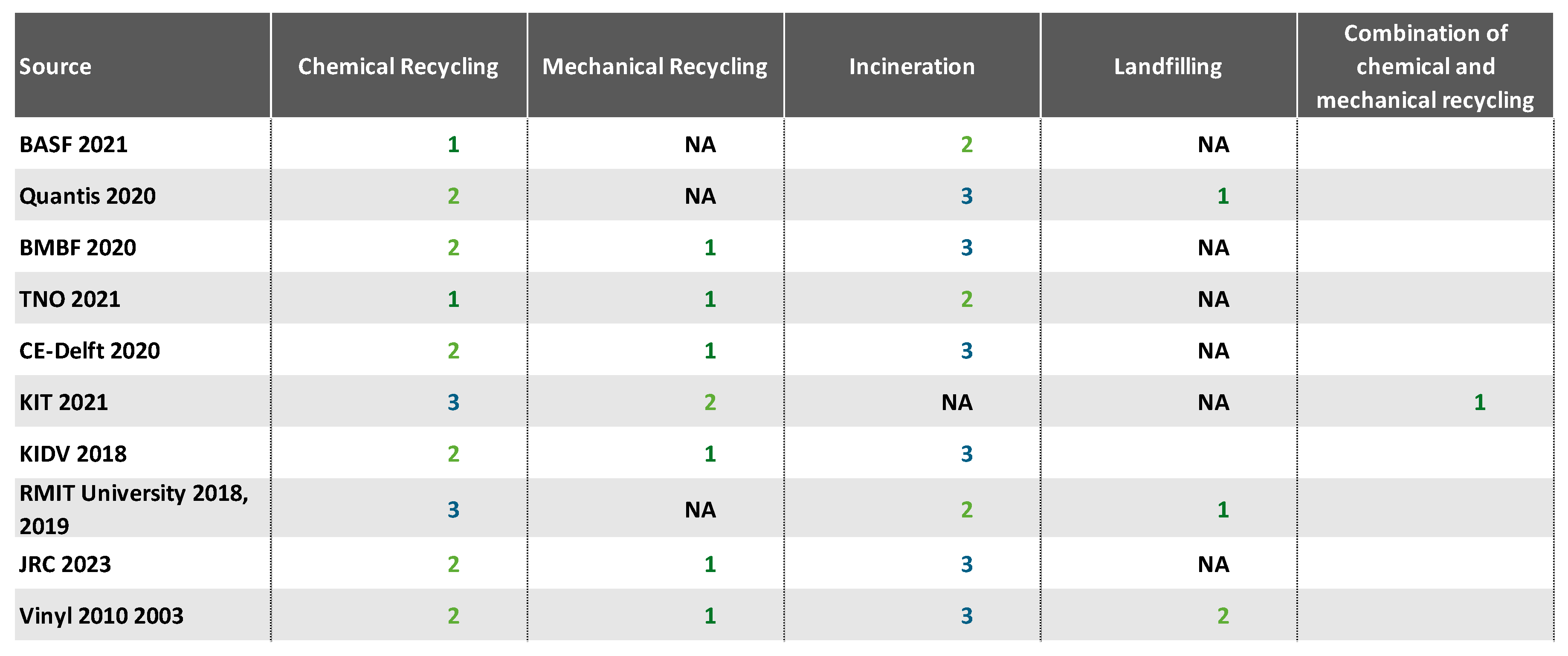The image size is (1568, 656).
Task: Click KIT 2021's combination recycling rank value
Action: (1479, 402)
